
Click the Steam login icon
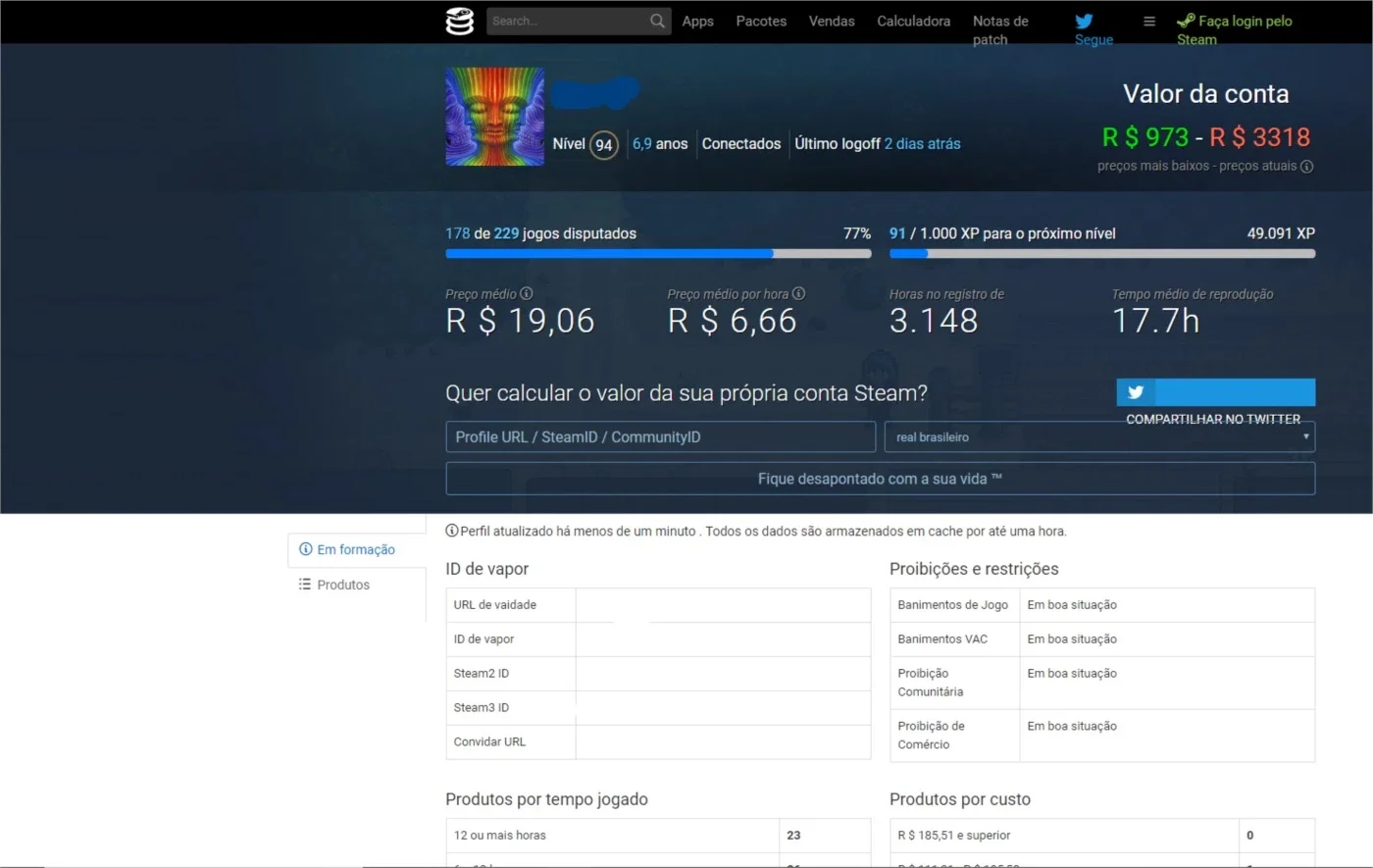(x=1186, y=21)
